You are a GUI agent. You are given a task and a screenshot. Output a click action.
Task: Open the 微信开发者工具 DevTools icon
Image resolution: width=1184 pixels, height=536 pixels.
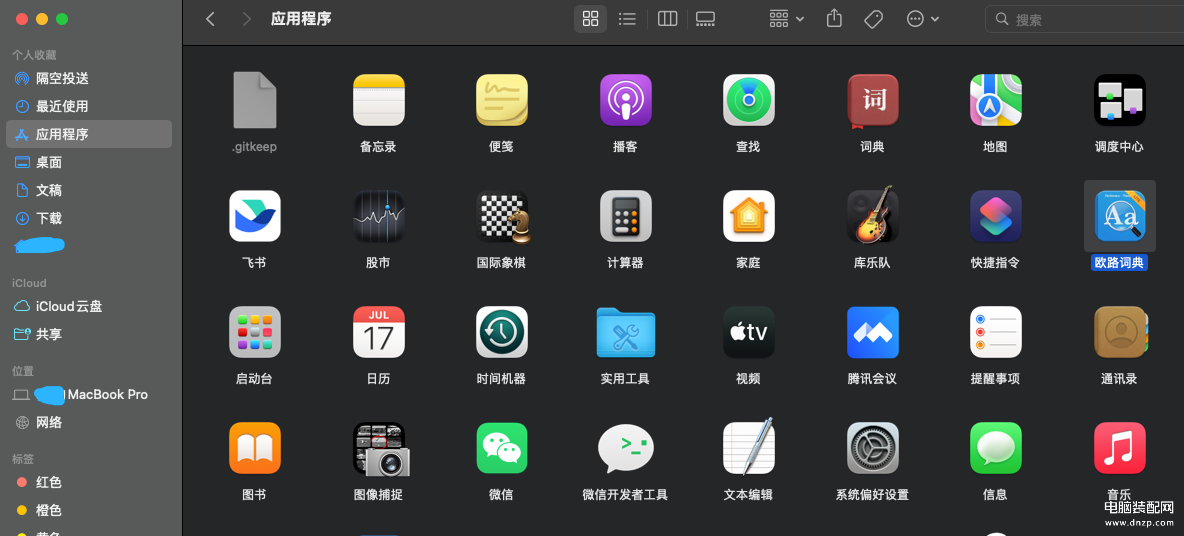tap(625, 448)
